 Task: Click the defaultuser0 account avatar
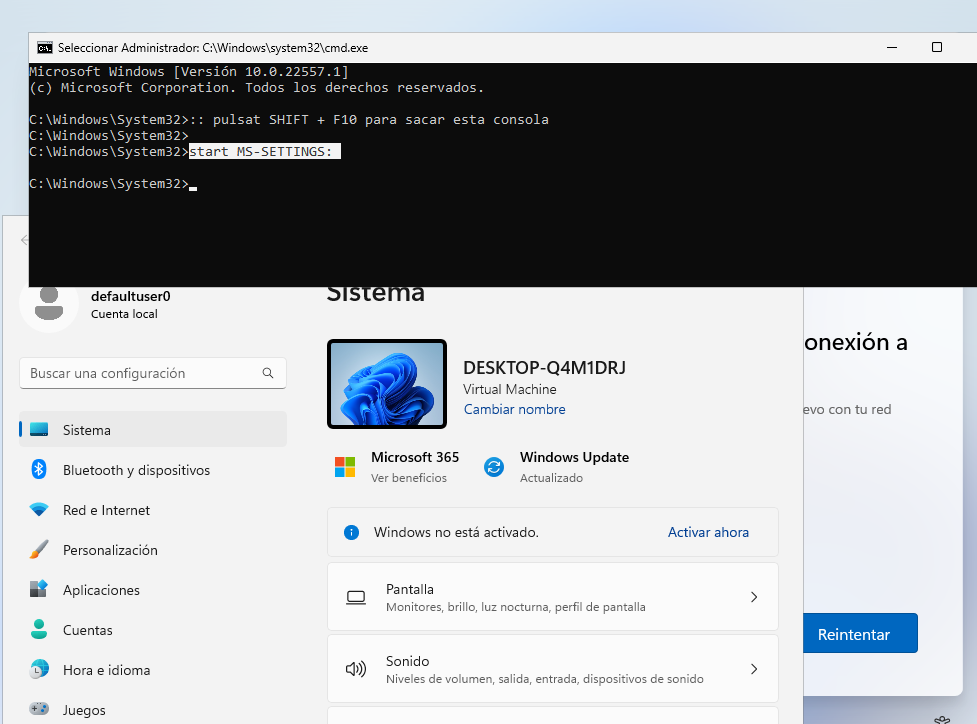(49, 304)
